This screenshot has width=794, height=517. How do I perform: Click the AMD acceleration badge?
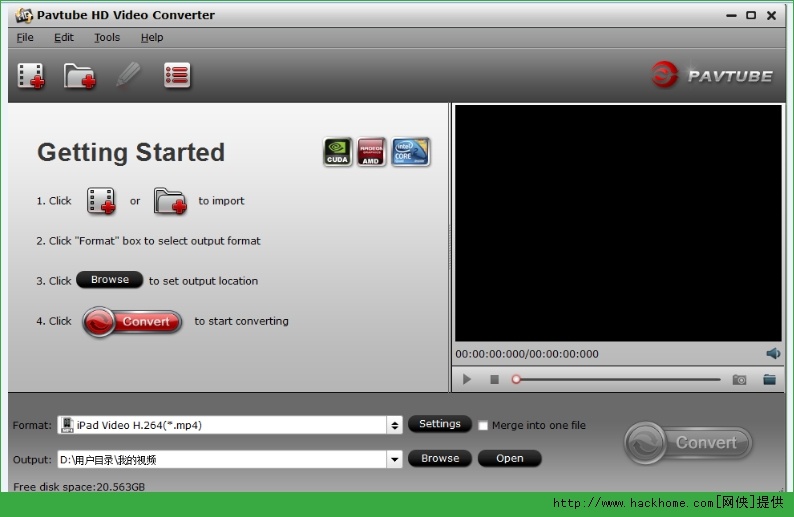(372, 152)
